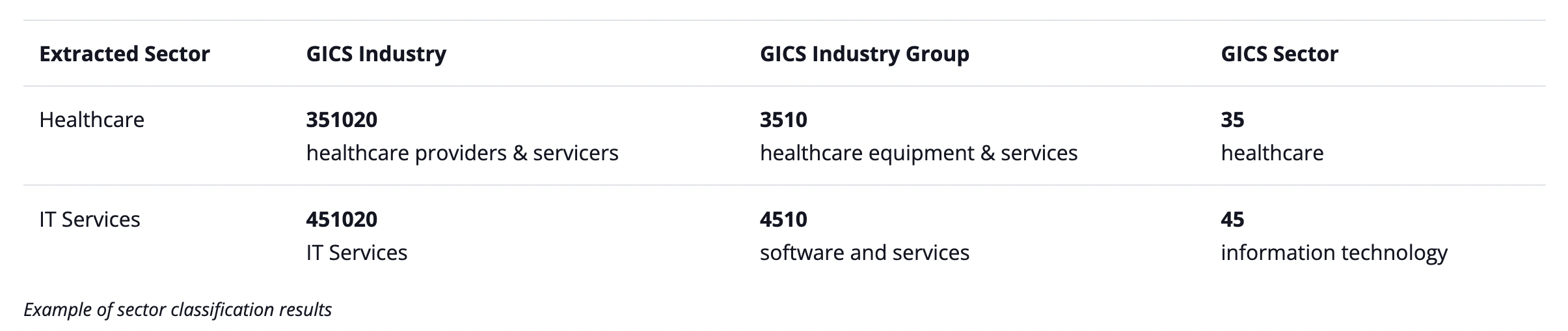Select sector code 45
1568x331 pixels.
[1232, 220]
